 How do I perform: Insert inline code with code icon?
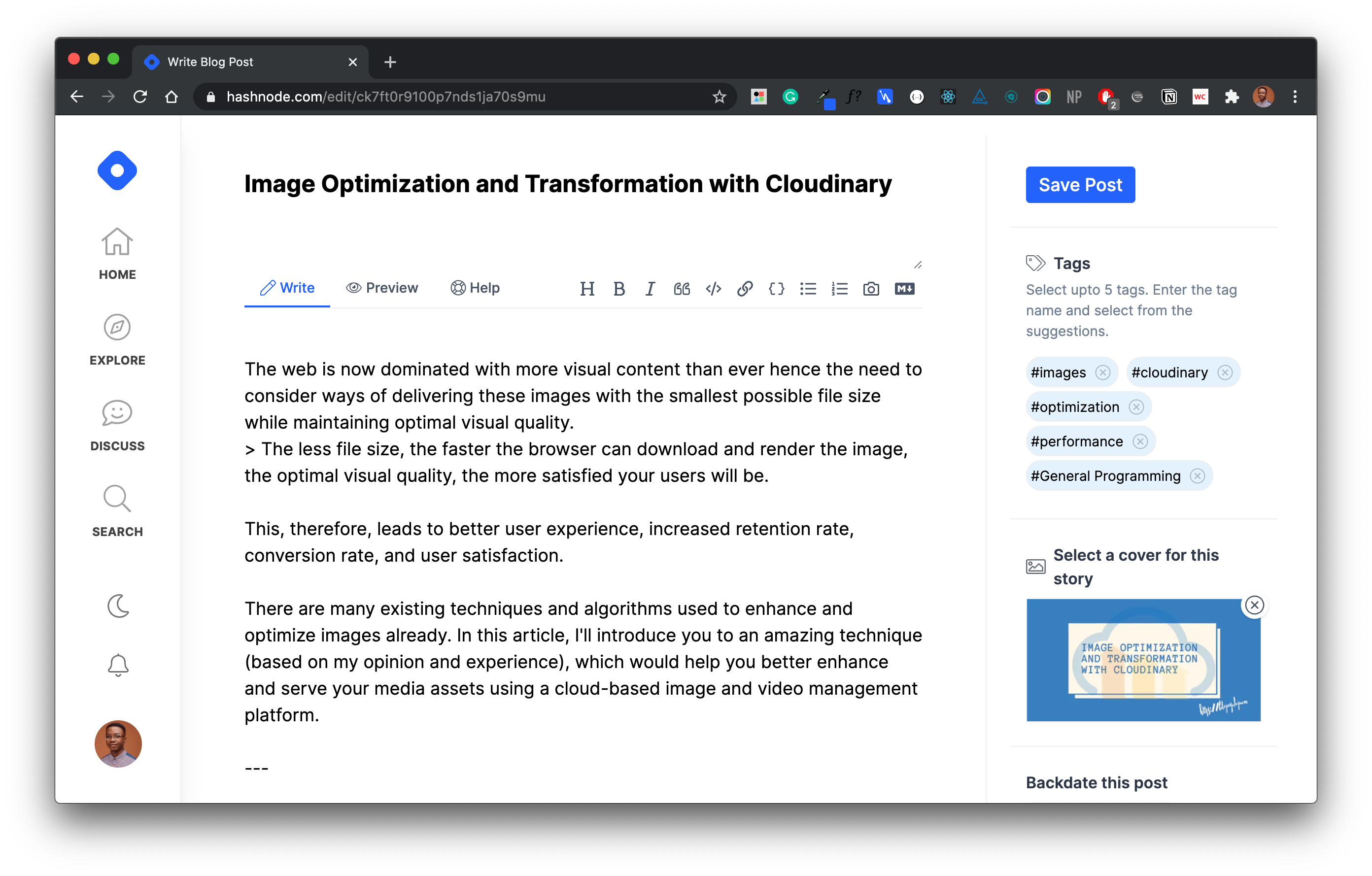point(713,289)
